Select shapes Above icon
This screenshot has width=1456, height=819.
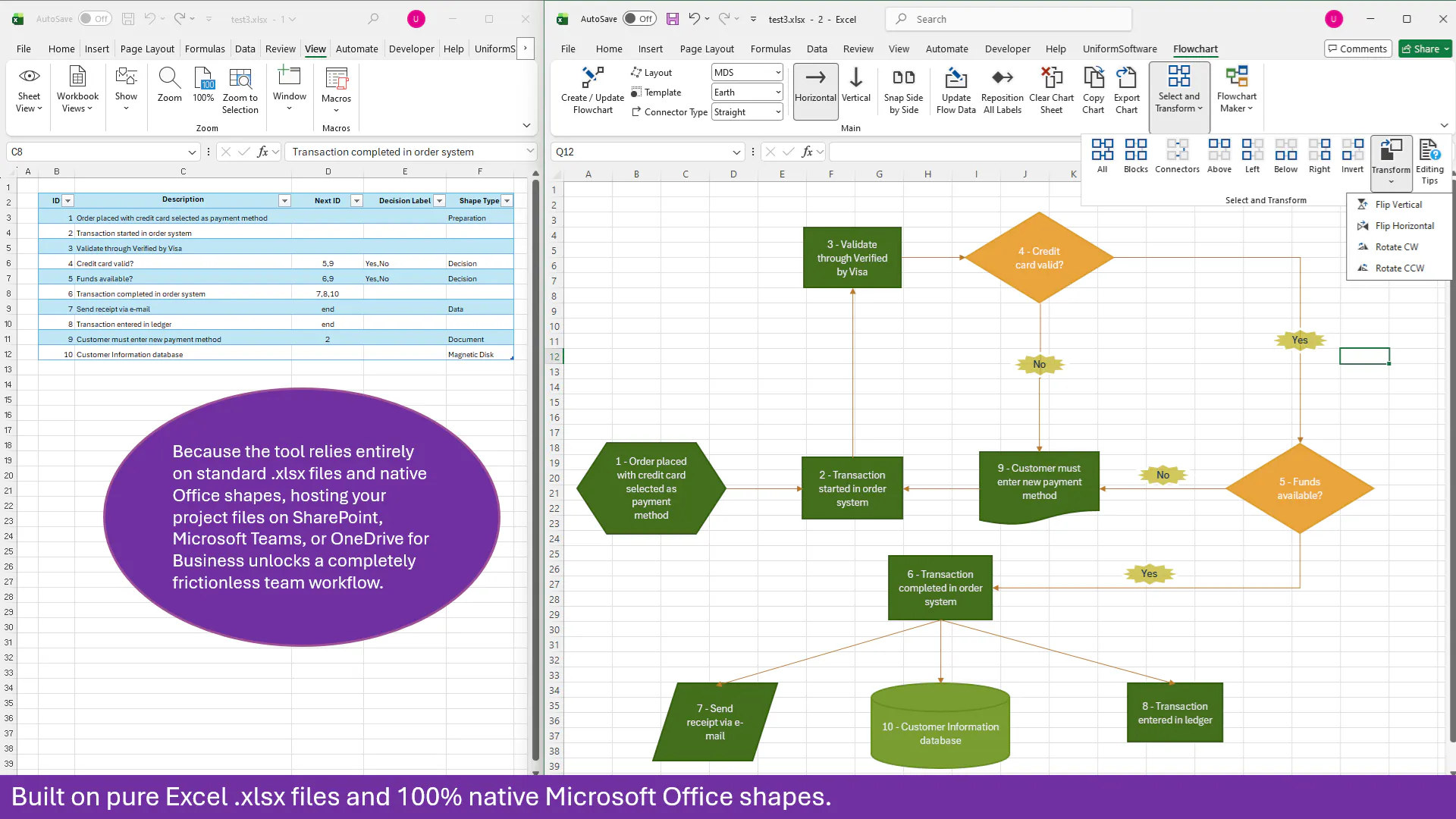[1219, 155]
